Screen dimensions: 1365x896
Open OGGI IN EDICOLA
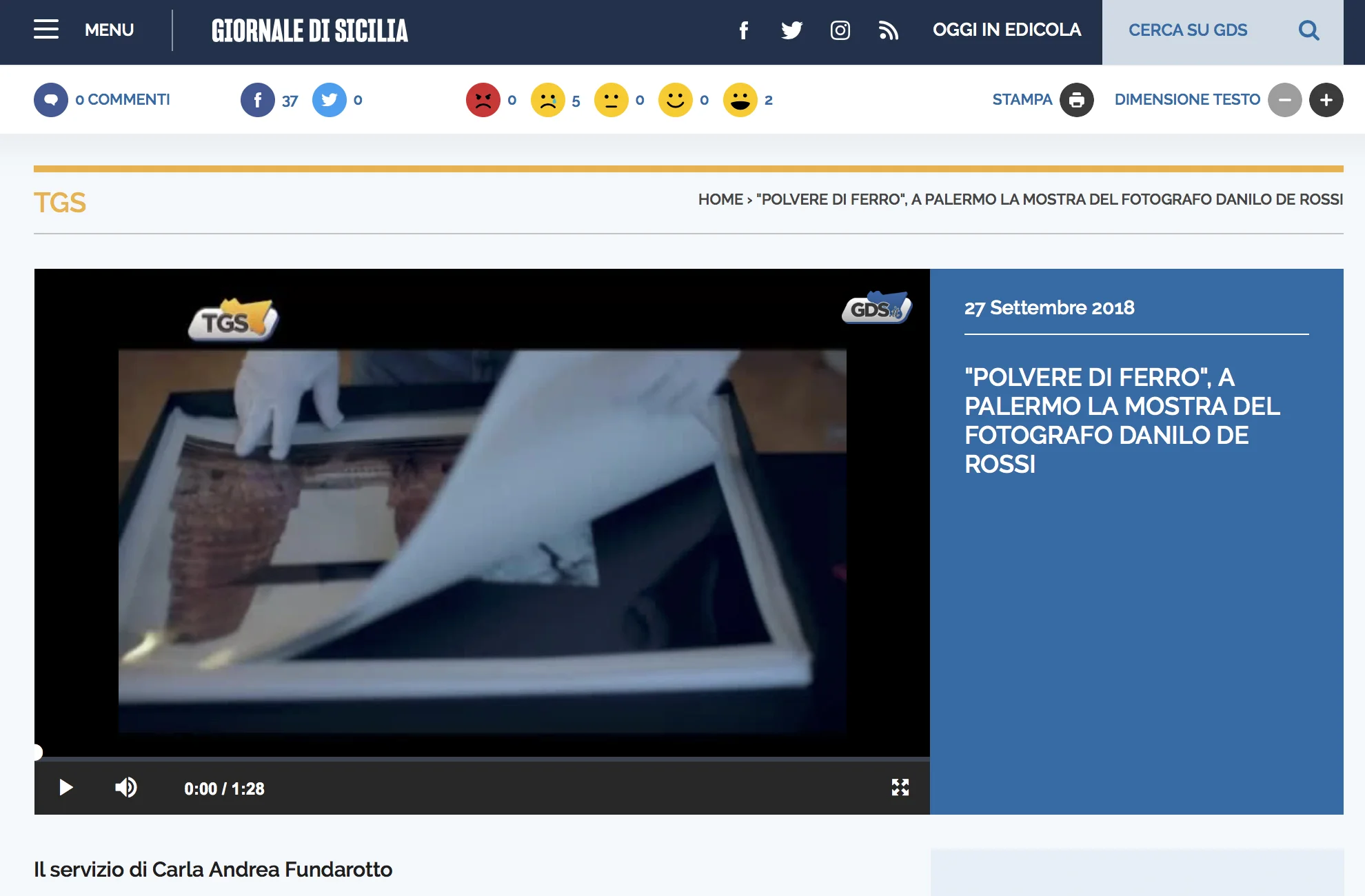click(x=1007, y=30)
